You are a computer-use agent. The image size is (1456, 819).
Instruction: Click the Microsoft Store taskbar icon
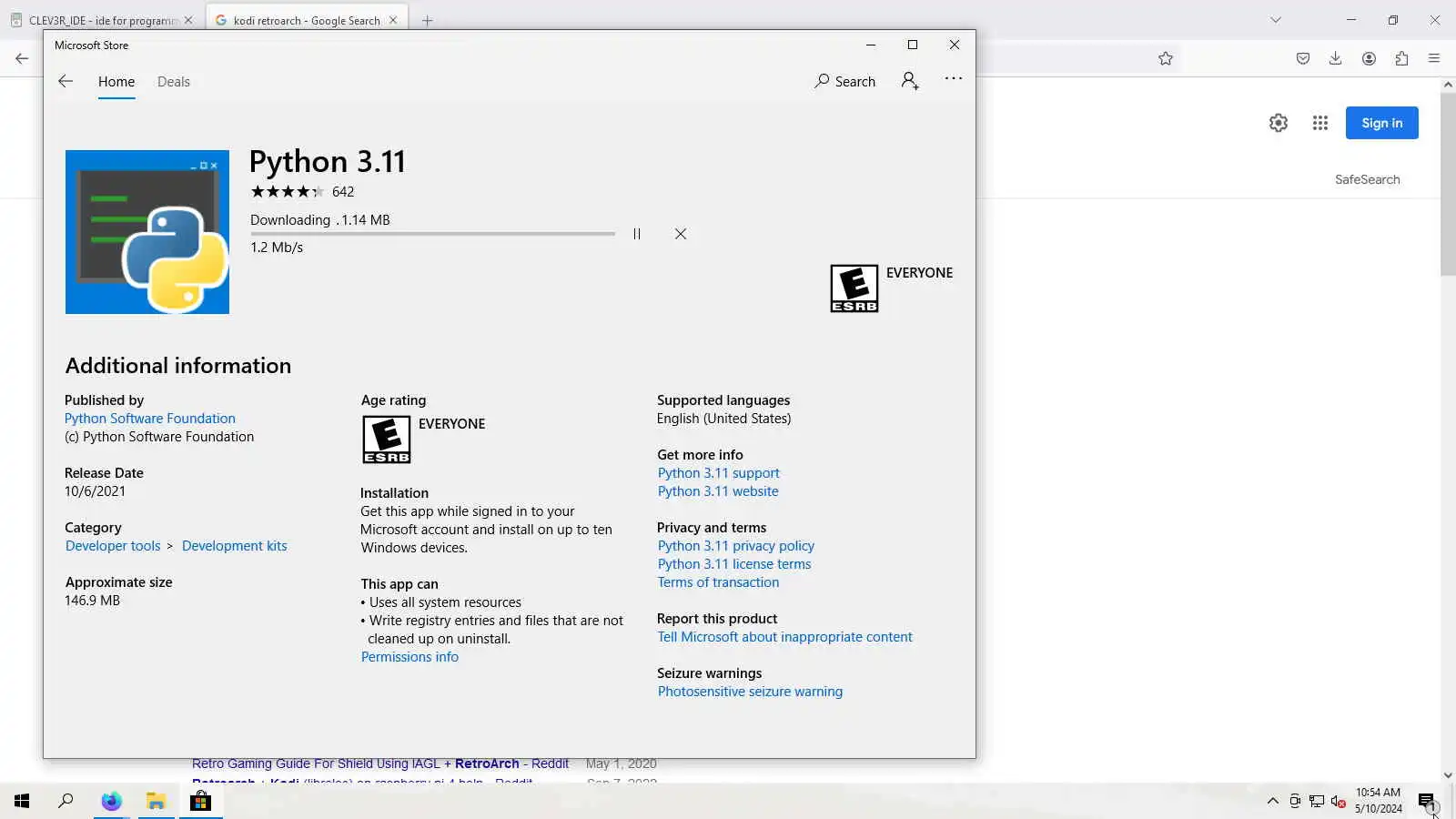[x=200, y=801]
